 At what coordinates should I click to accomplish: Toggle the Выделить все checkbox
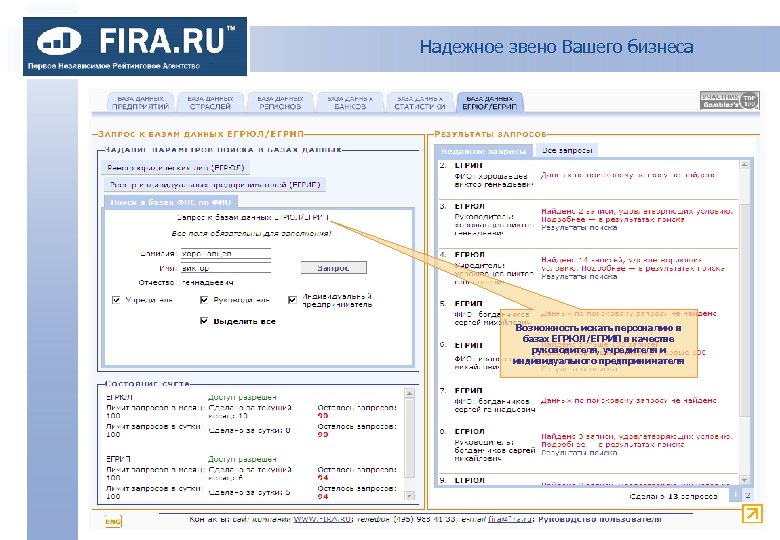[204, 321]
